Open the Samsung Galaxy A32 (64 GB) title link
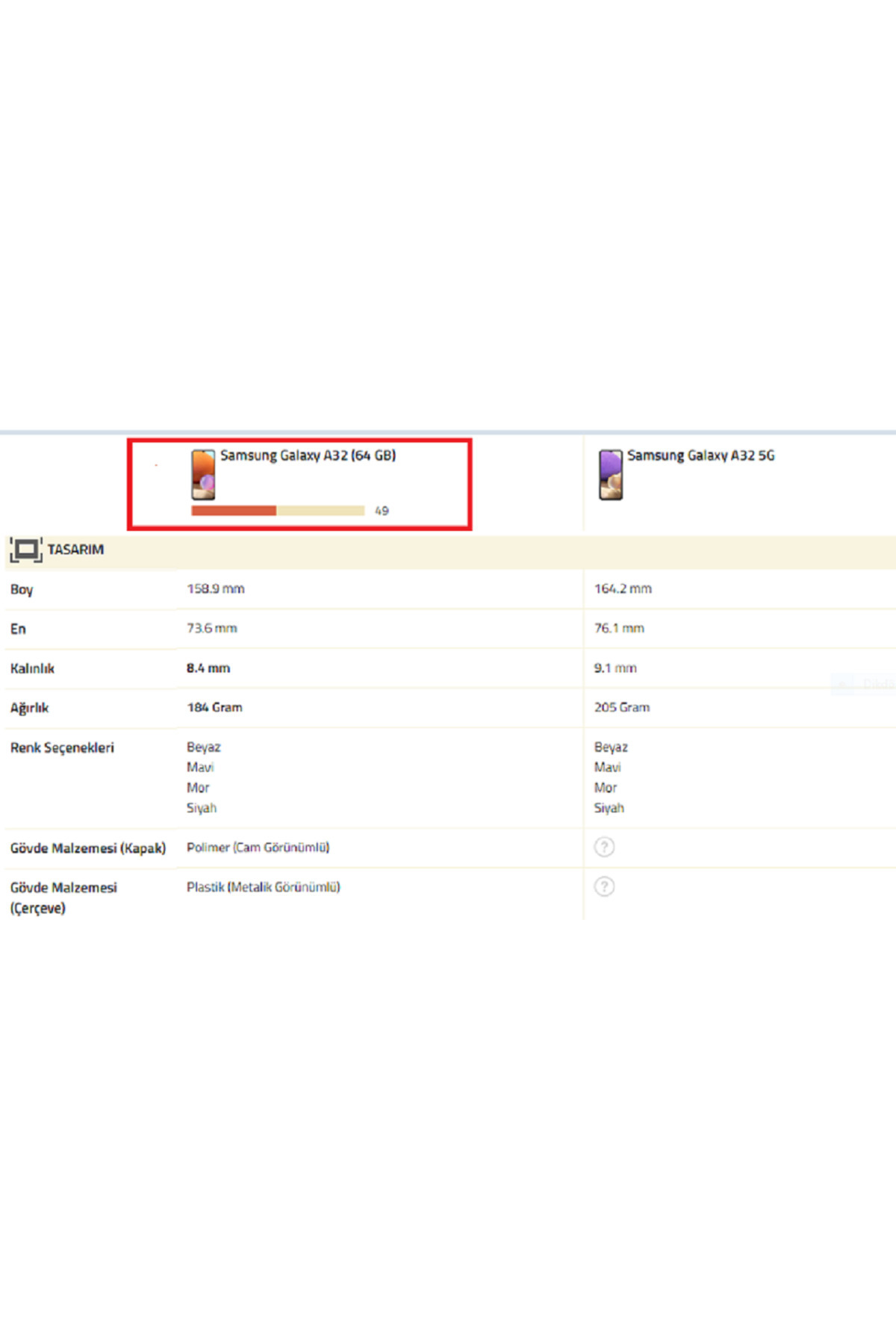The image size is (896, 1344). point(308,455)
